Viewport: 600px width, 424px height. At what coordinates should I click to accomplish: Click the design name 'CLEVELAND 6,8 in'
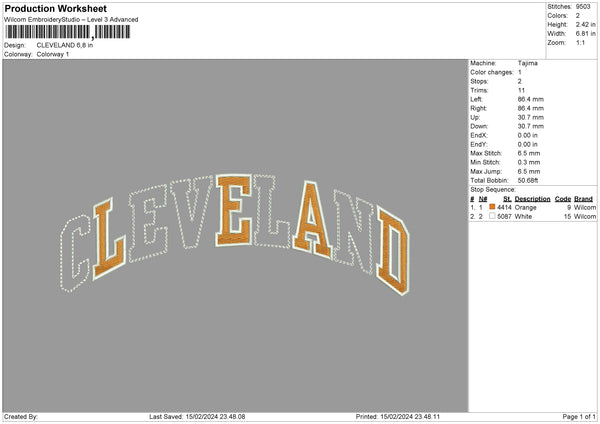(x=65, y=45)
